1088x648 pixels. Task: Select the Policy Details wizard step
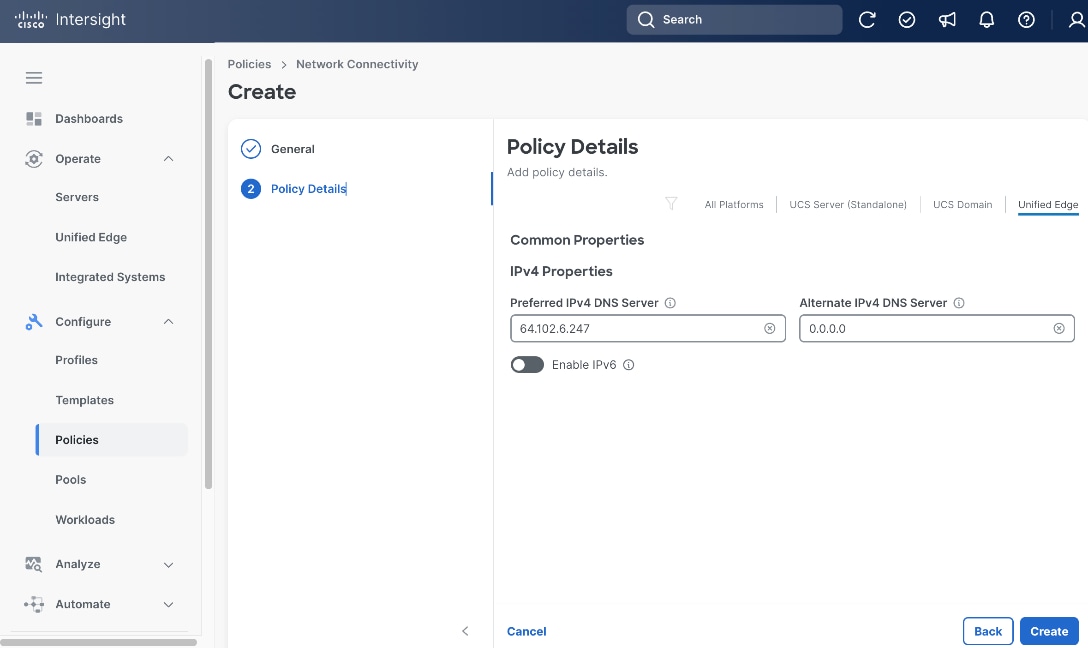click(309, 189)
